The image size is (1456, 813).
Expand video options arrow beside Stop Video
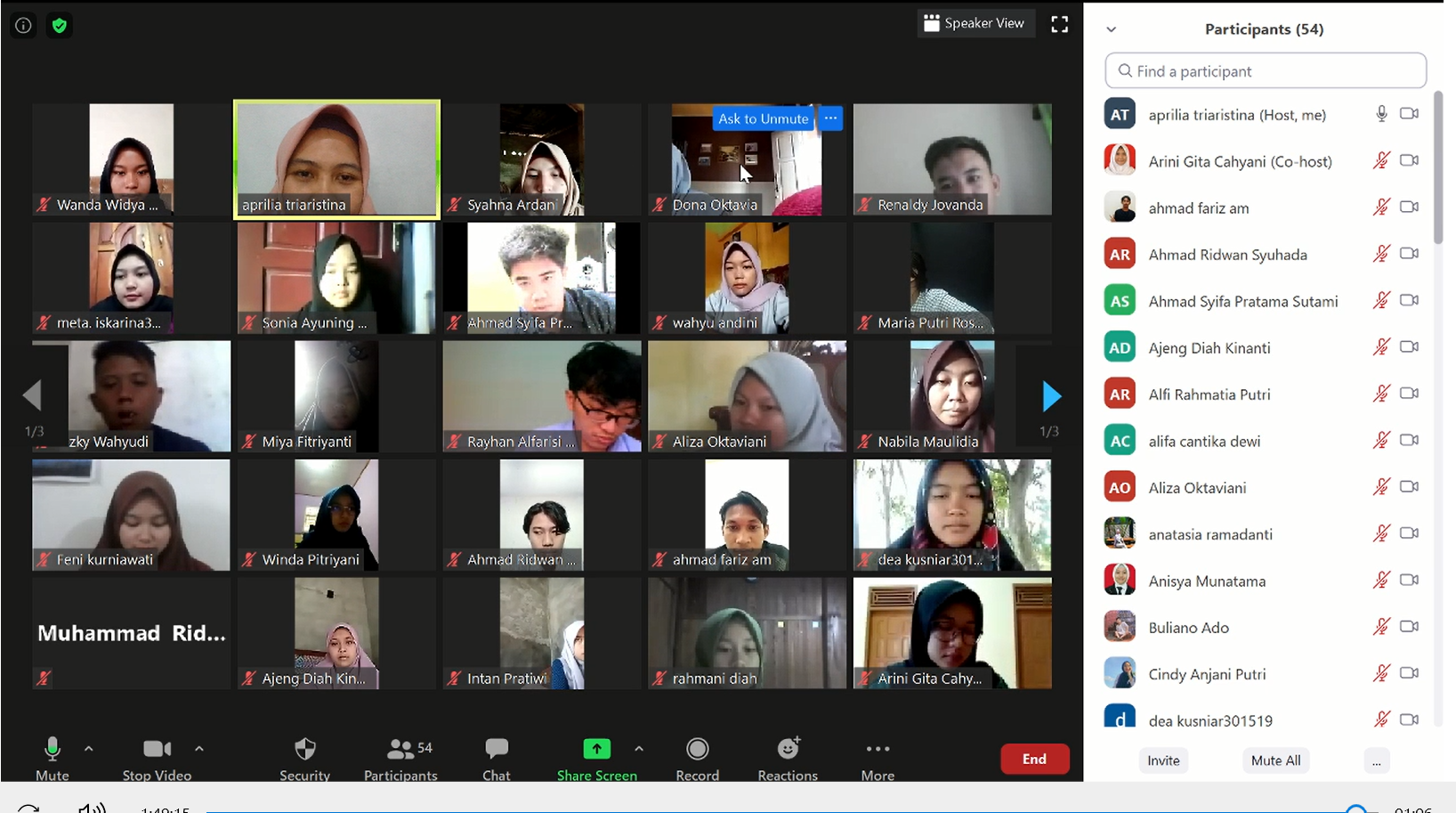(199, 749)
